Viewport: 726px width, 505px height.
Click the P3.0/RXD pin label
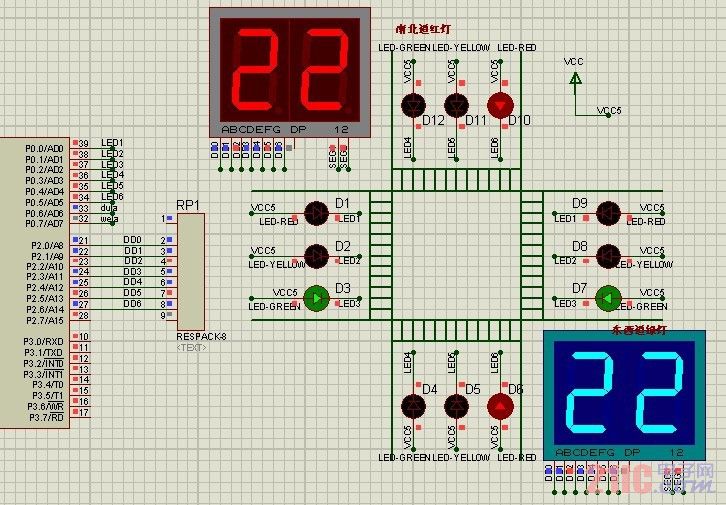coord(44,342)
